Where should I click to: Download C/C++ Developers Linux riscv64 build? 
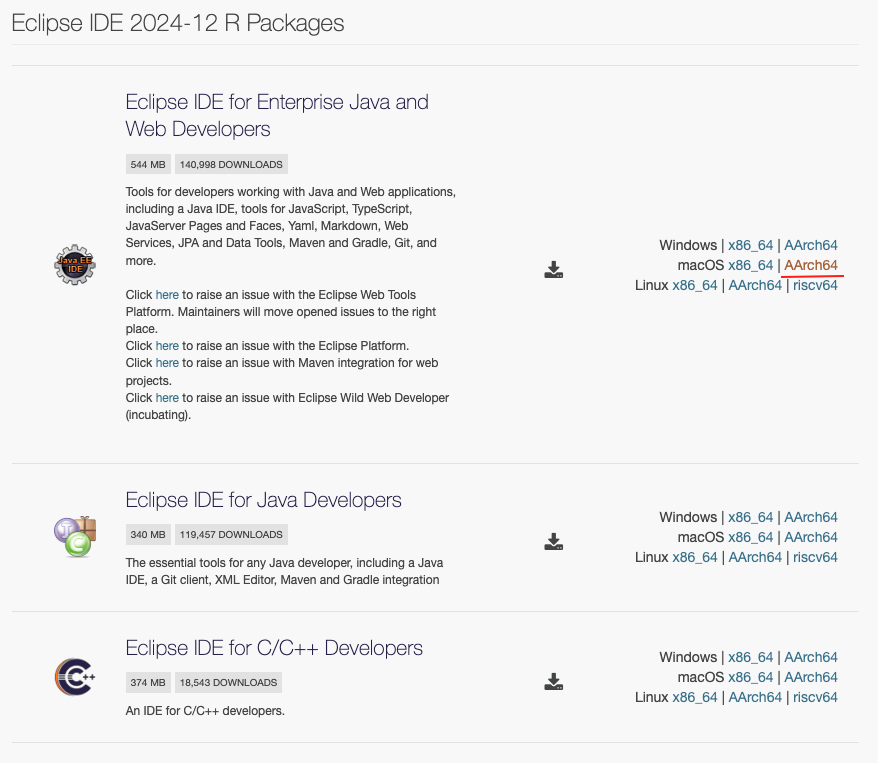(815, 698)
